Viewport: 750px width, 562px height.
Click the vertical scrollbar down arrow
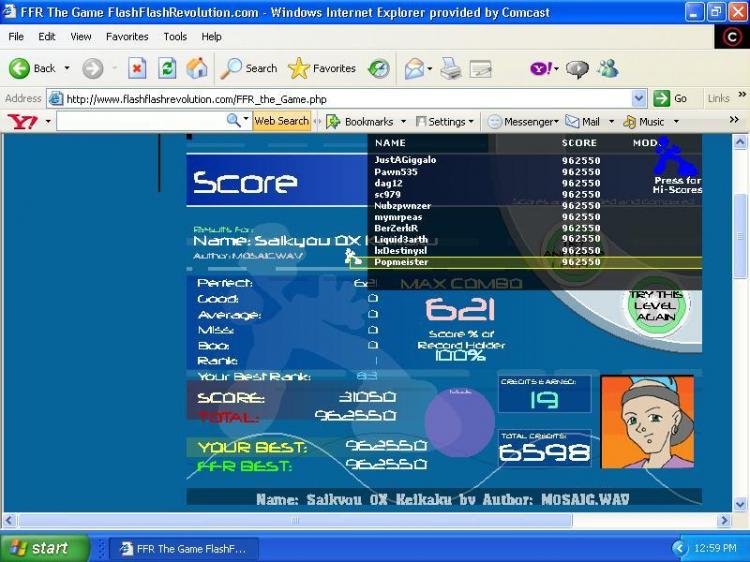click(740, 504)
